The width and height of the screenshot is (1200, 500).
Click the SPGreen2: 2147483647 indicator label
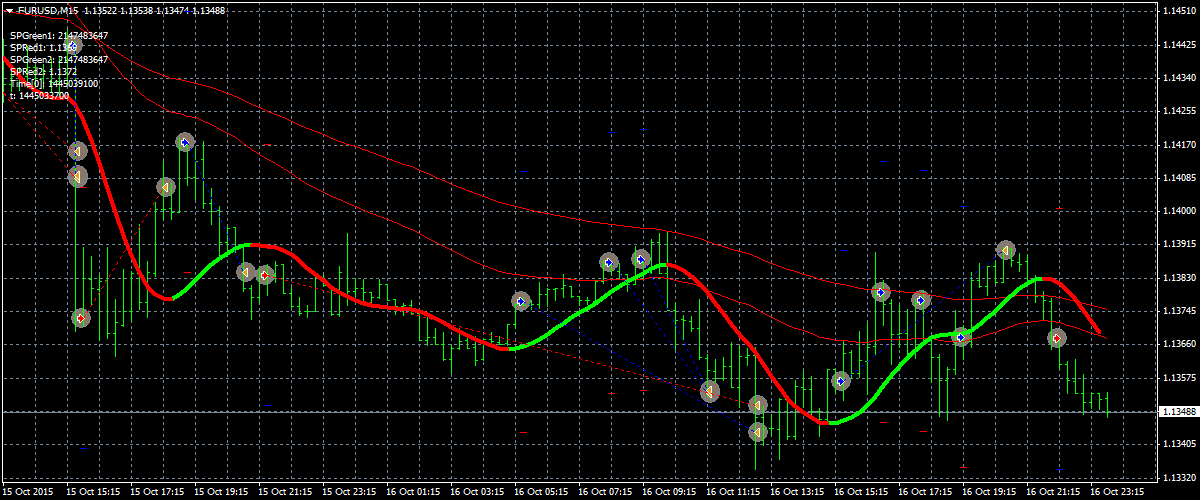(59, 59)
